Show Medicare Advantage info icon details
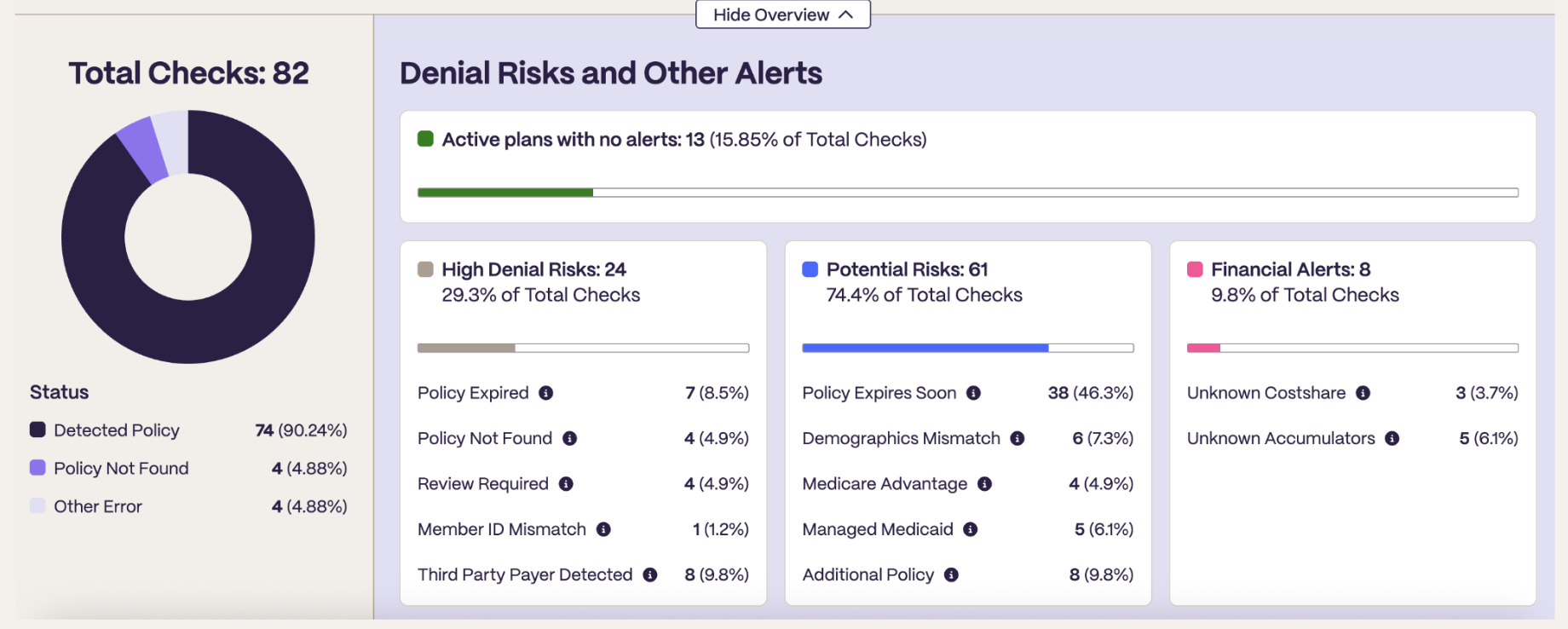1568x629 pixels. click(984, 484)
